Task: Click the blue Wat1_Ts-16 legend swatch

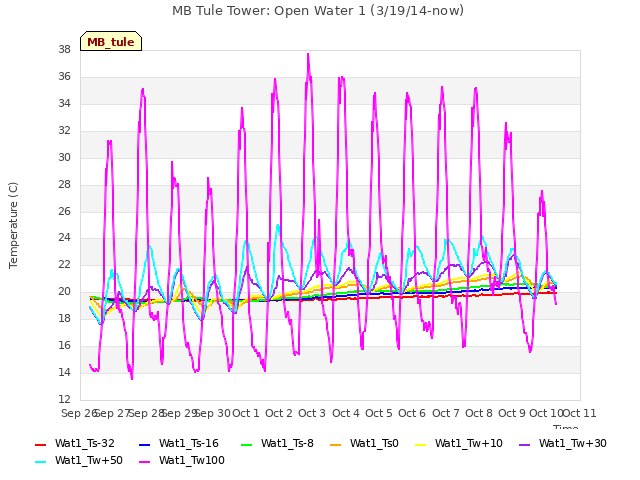Action: (145, 444)
